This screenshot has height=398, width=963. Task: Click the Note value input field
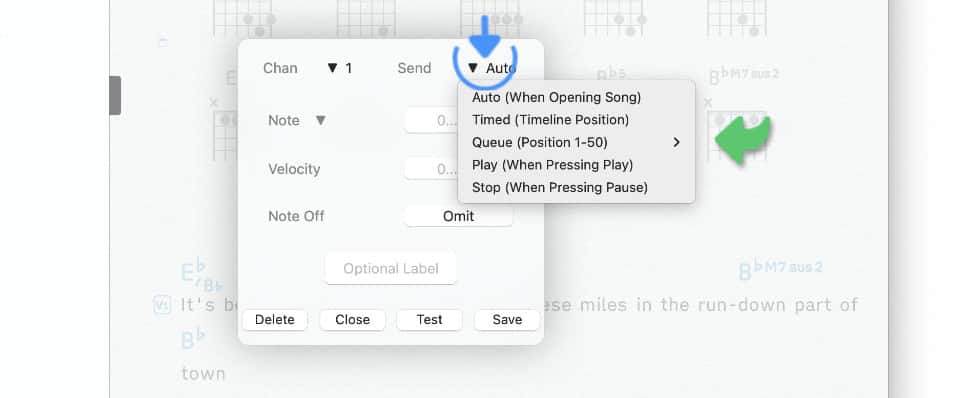(x=431, y=120)
